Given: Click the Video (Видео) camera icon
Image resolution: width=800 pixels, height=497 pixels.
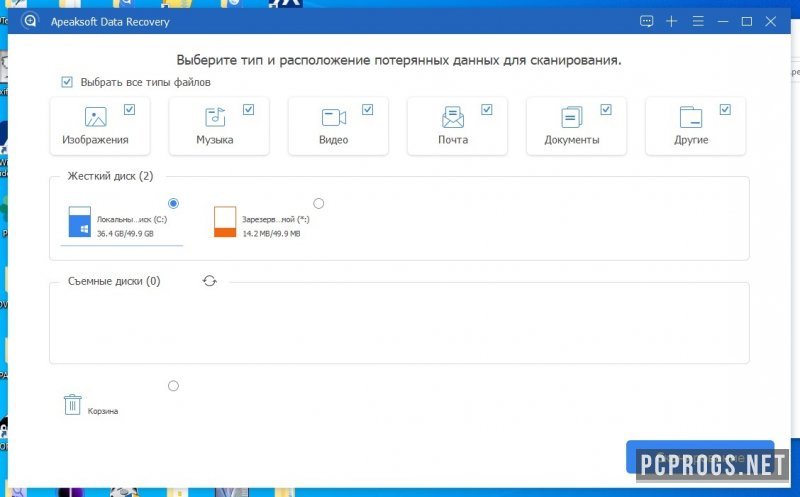Looking at the screenshot, I should coord(333,117).
